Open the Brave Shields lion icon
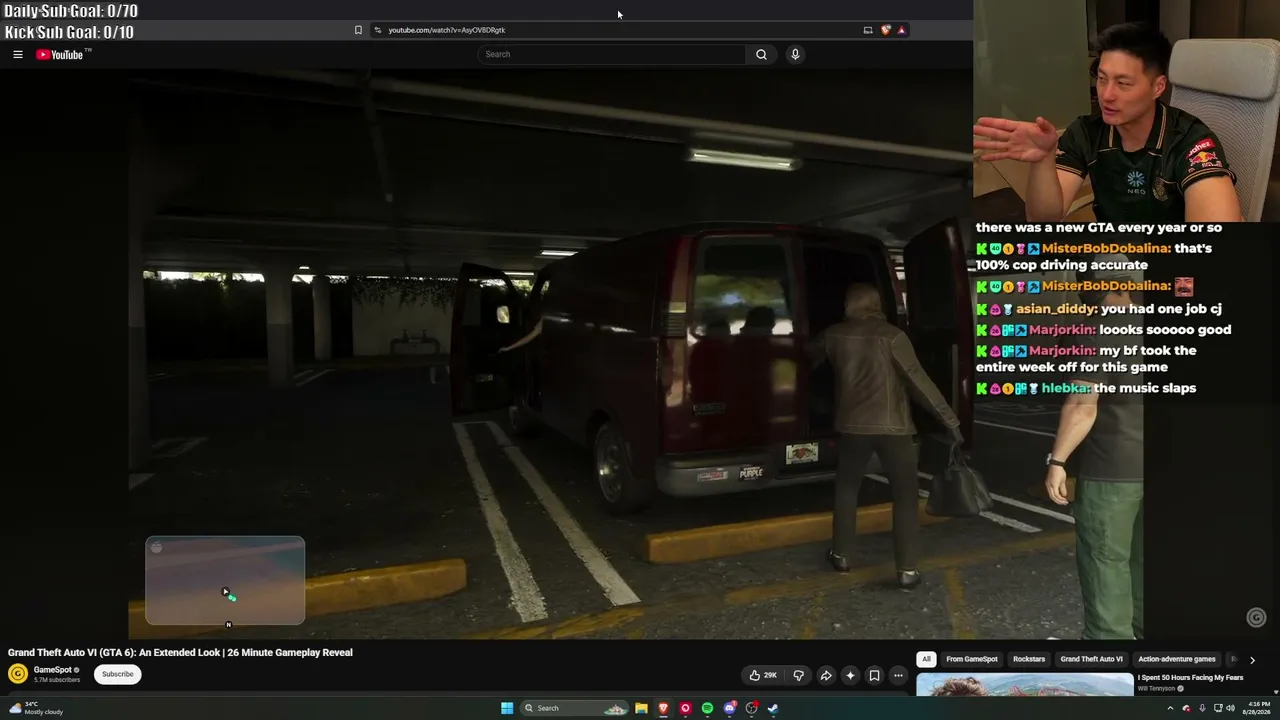 pyautogui.click(x=885, y=30)
